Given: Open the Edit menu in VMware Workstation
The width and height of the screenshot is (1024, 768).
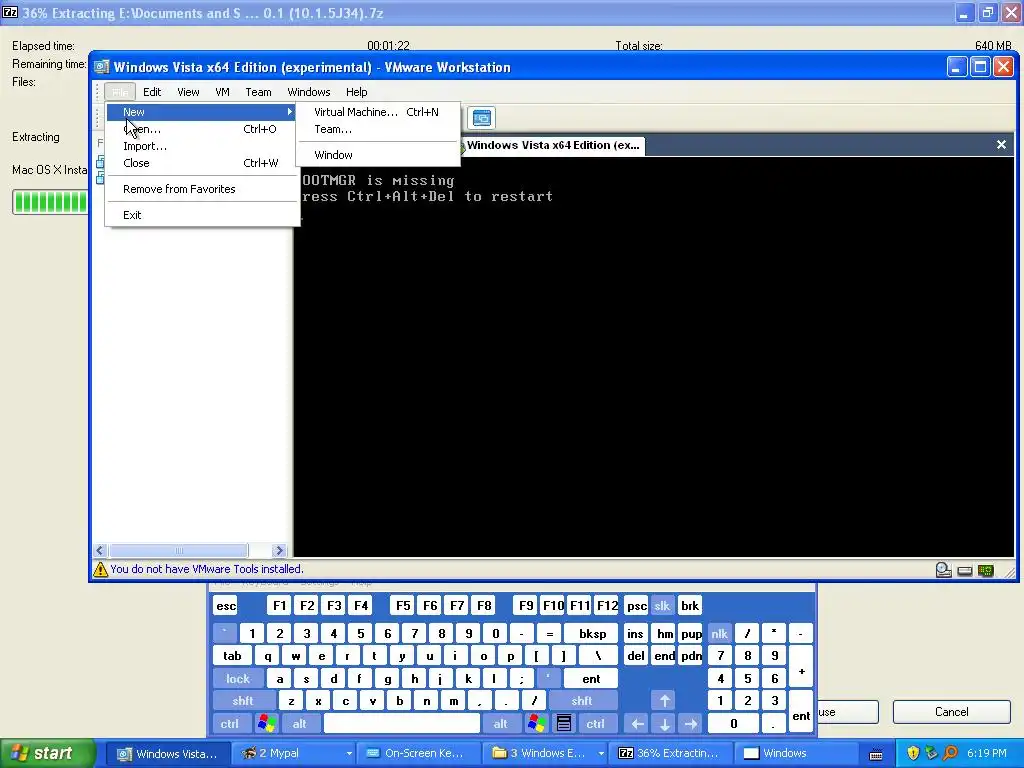Looking at the screenshot, I should [x=152, y=92].
